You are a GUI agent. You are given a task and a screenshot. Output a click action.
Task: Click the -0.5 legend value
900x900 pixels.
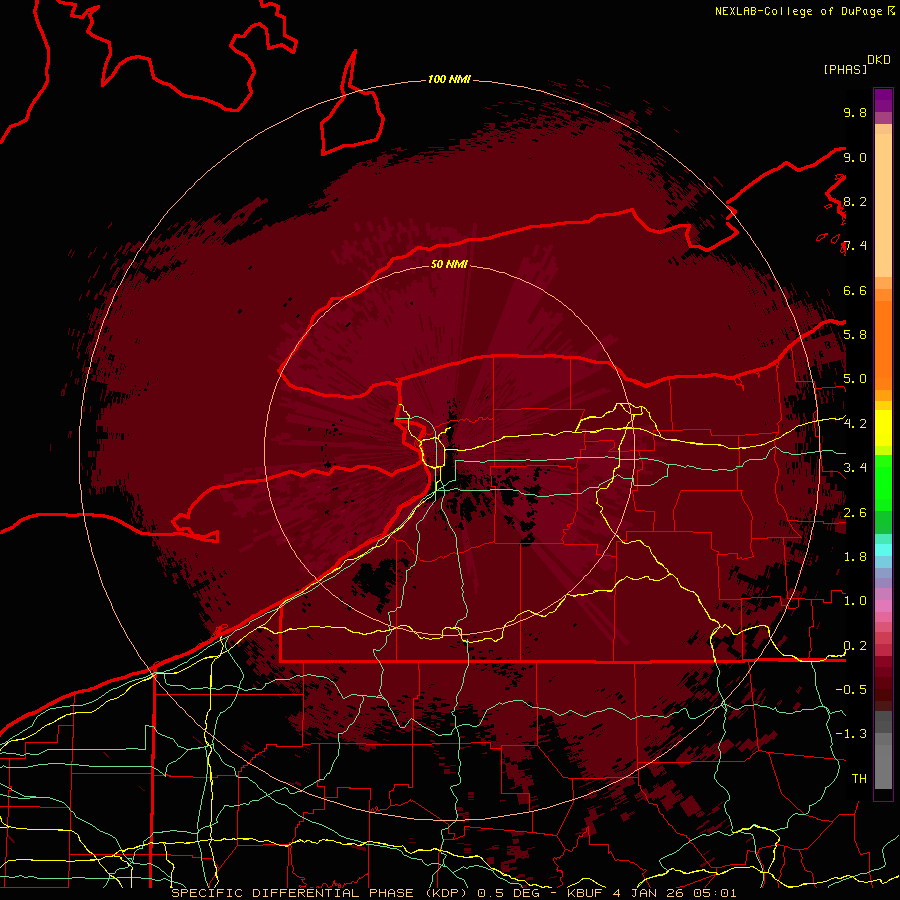851,689
